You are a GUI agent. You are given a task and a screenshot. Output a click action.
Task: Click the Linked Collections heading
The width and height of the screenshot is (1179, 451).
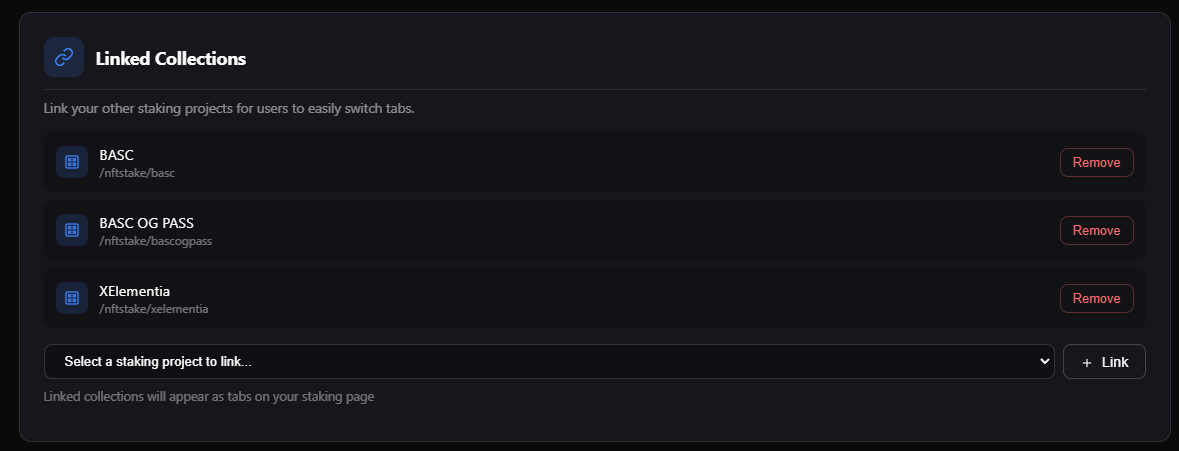point(171,59)
